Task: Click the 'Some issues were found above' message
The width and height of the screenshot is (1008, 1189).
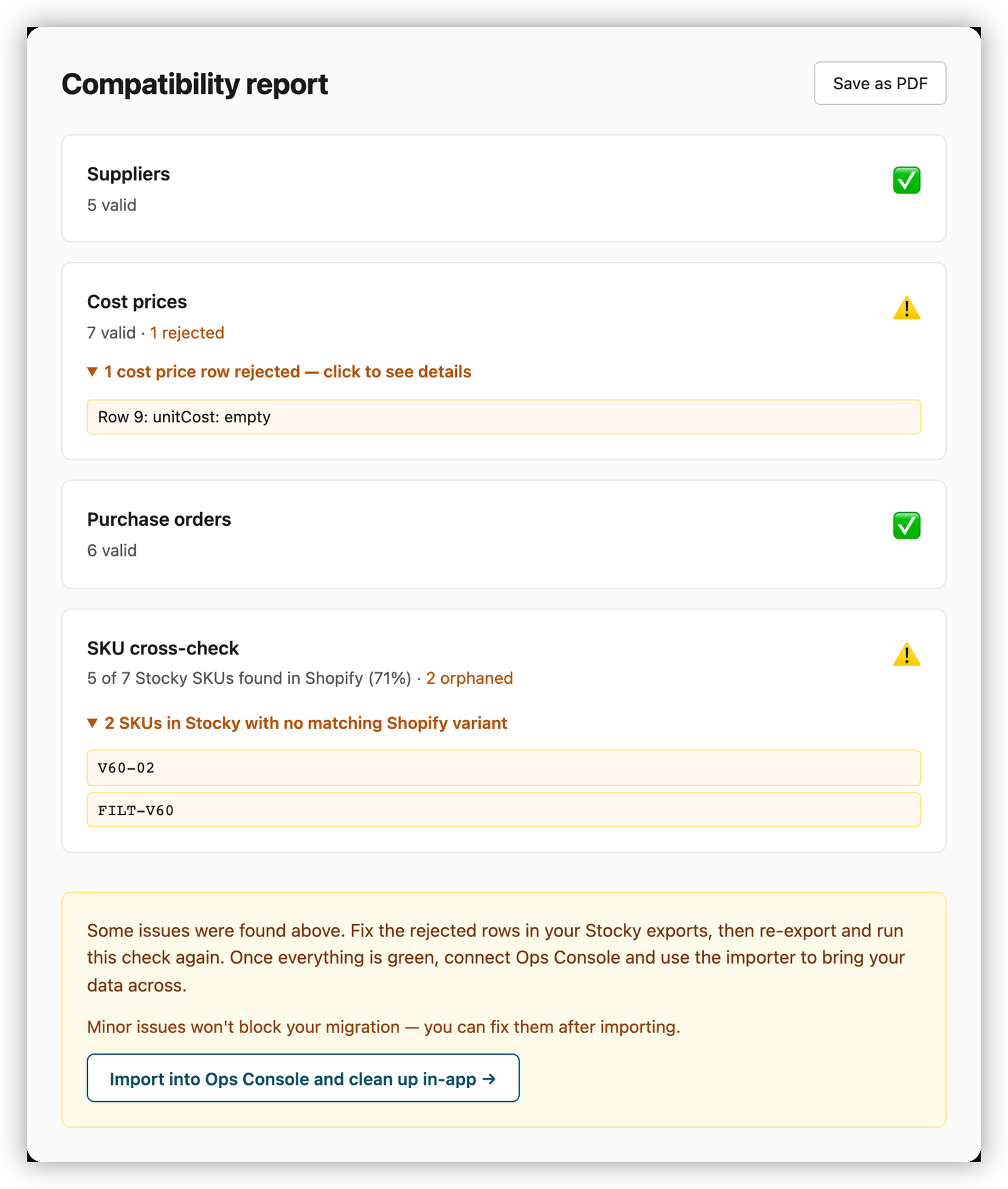Action: 496,957
